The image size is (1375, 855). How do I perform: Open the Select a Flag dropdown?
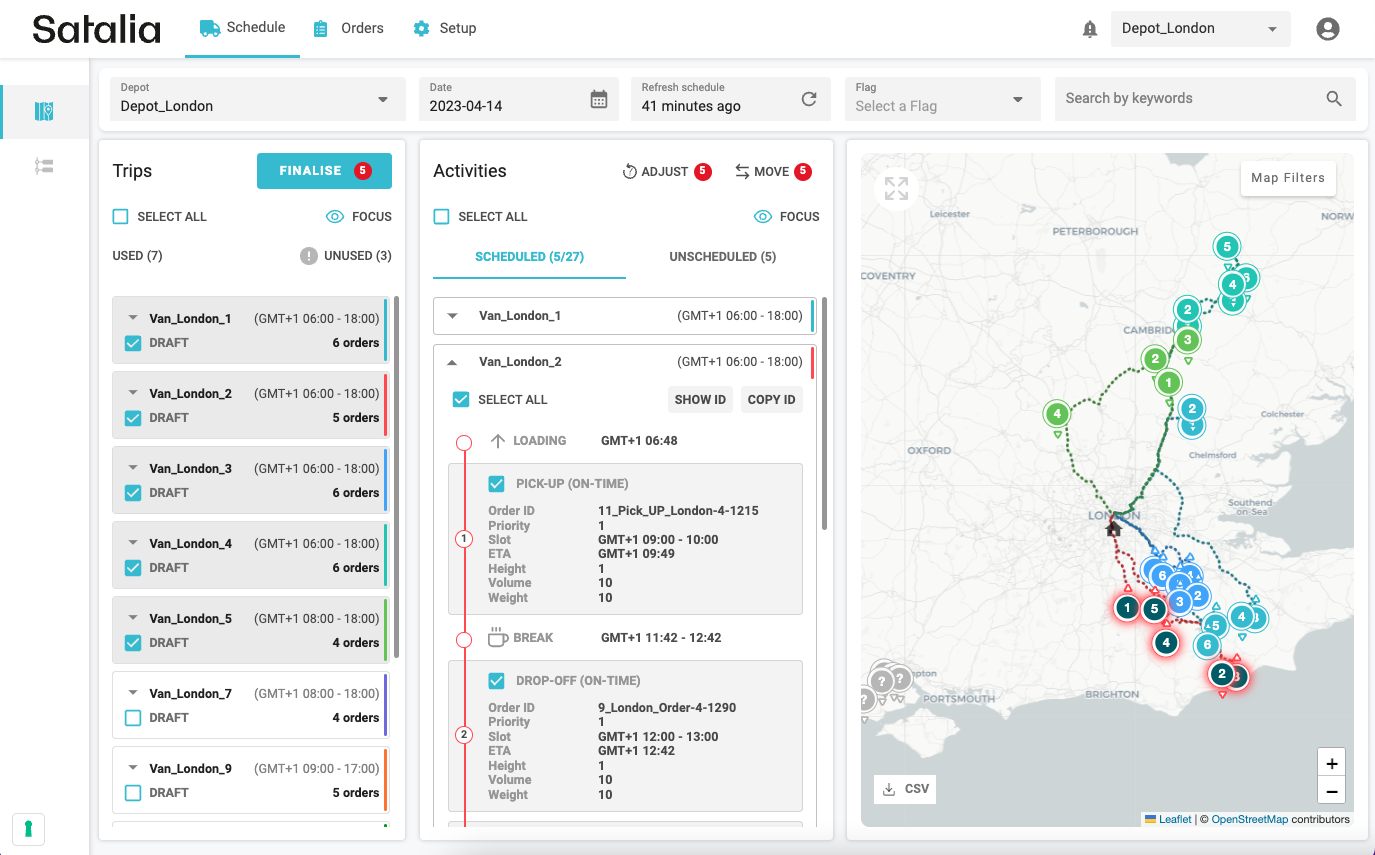pos(941,99)
